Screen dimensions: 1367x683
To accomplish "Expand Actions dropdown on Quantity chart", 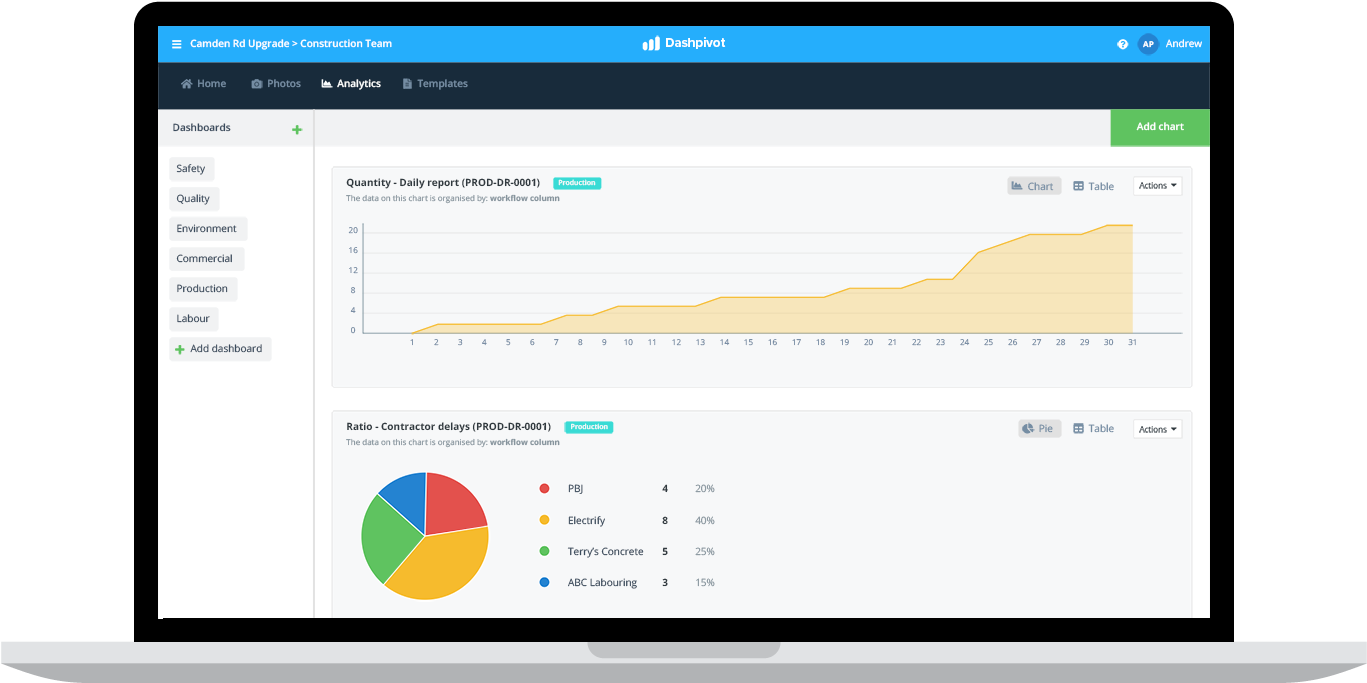I will [1157, 186].
